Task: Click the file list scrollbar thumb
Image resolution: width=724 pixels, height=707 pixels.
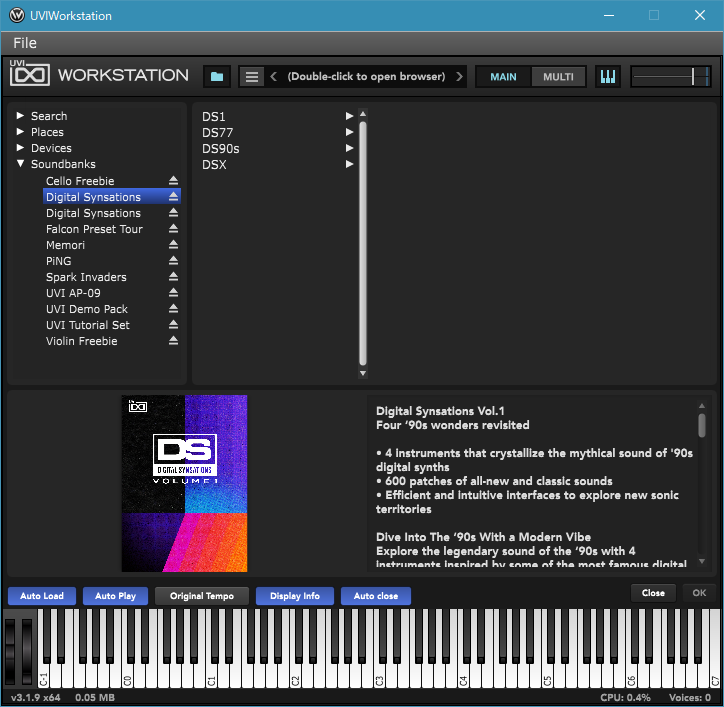Action: [363, 244]
